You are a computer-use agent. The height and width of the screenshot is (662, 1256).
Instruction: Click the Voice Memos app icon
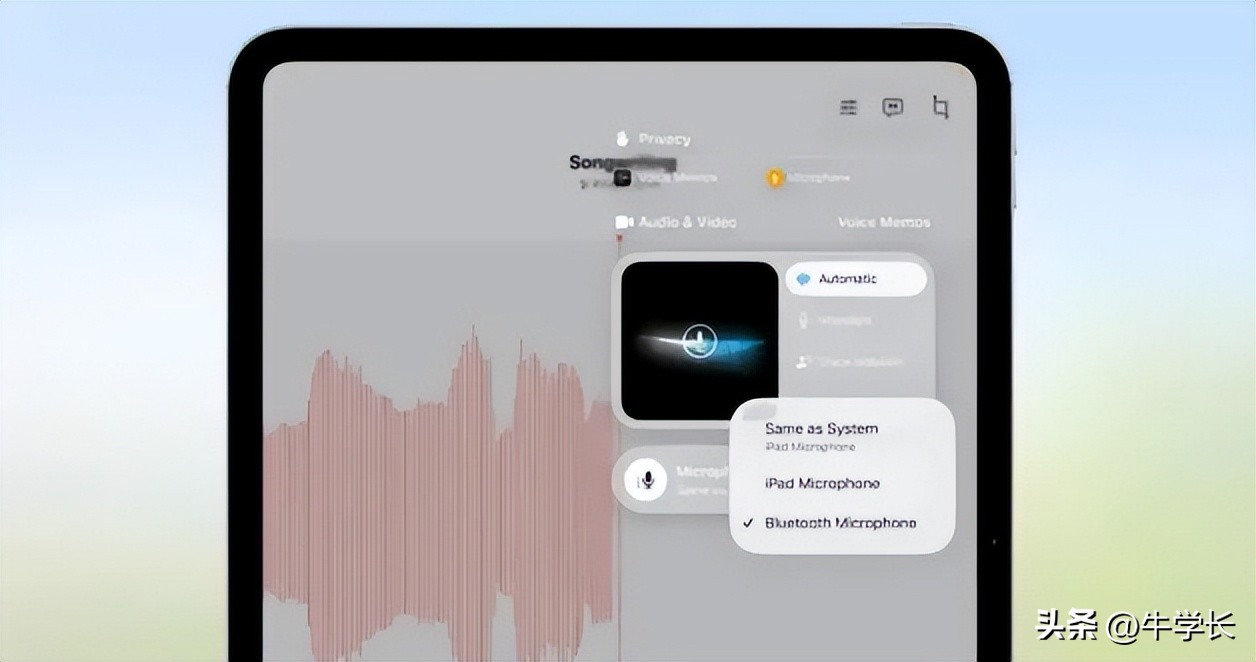pyautogui.click(x=622, y=177)
